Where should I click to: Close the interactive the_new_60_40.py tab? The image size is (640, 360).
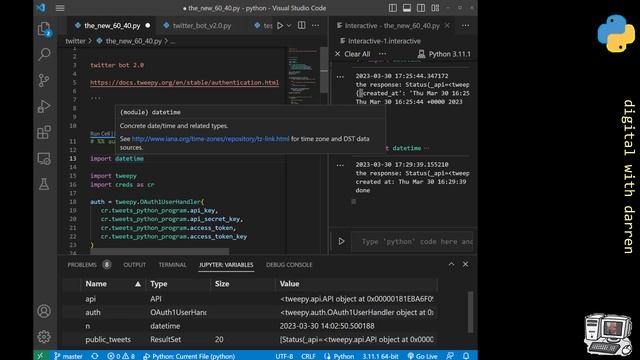tap(447, 25)
